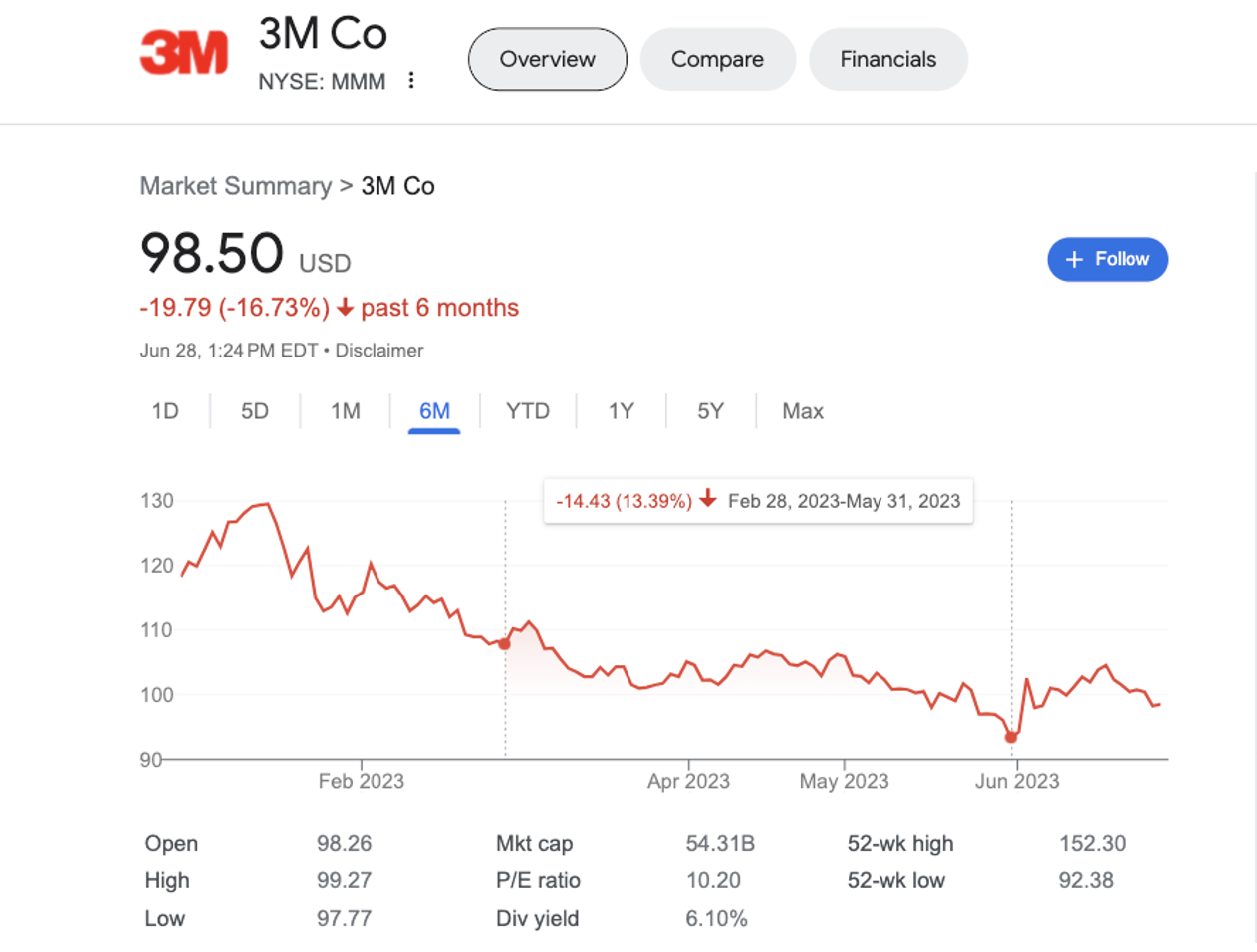Select the 5D time range
The height and width of the screenshot is (952, 1257).
(255, 411)
